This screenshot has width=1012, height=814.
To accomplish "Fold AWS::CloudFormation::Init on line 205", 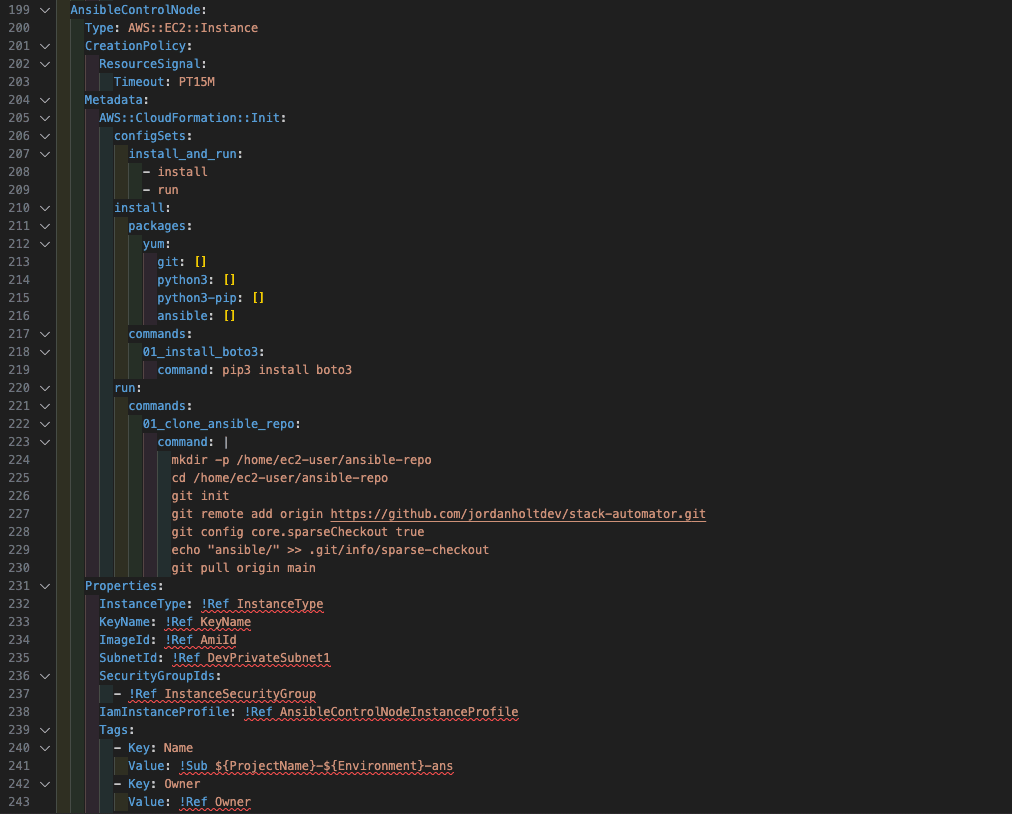I will pyautogui.click(x=45, y=118).
